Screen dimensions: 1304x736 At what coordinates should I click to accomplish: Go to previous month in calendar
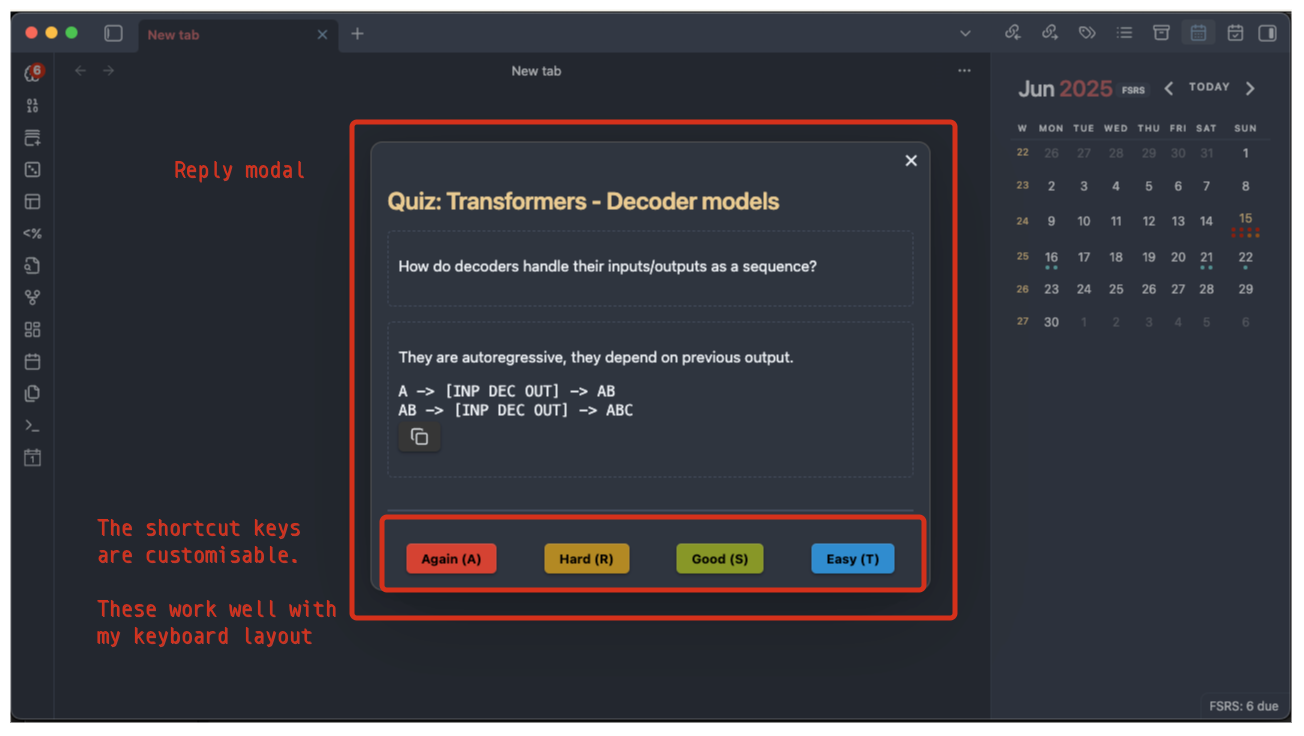[1168, 89]
